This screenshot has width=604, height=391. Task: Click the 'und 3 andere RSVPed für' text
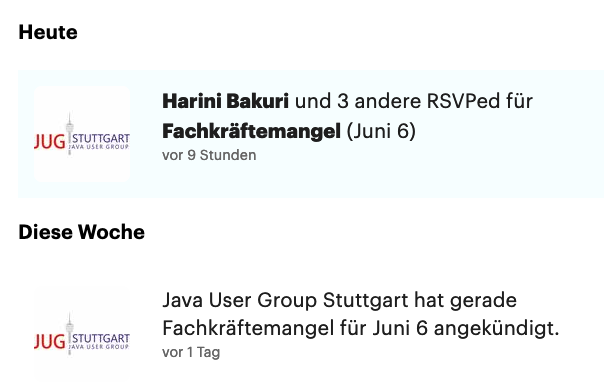coord(414,101)
